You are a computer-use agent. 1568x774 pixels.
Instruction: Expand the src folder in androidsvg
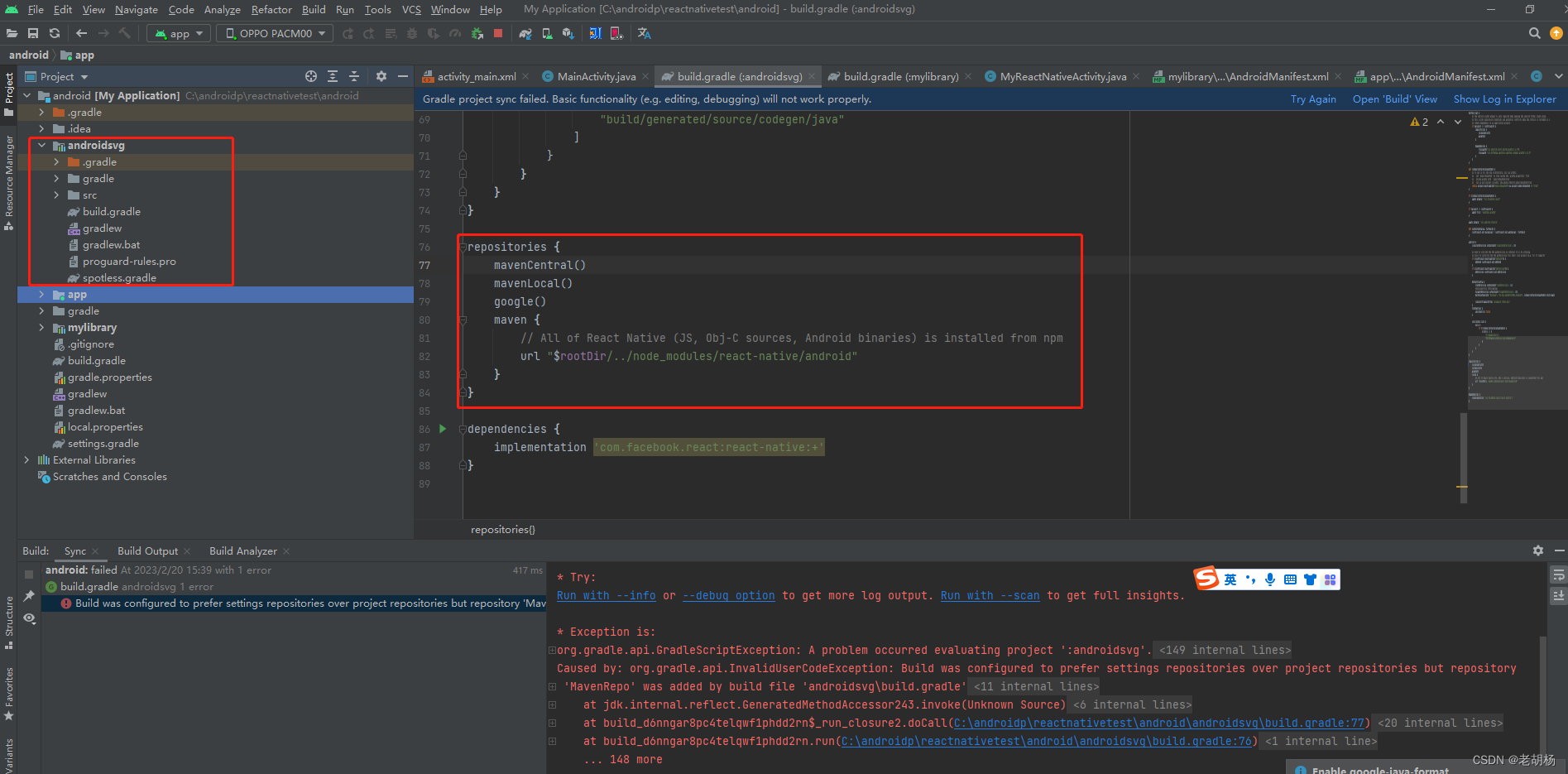56,195
